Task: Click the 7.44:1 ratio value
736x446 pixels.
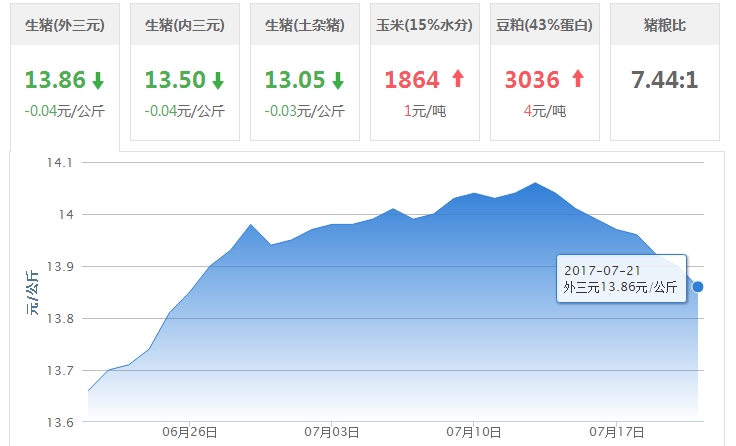Action: pos(664,80)
